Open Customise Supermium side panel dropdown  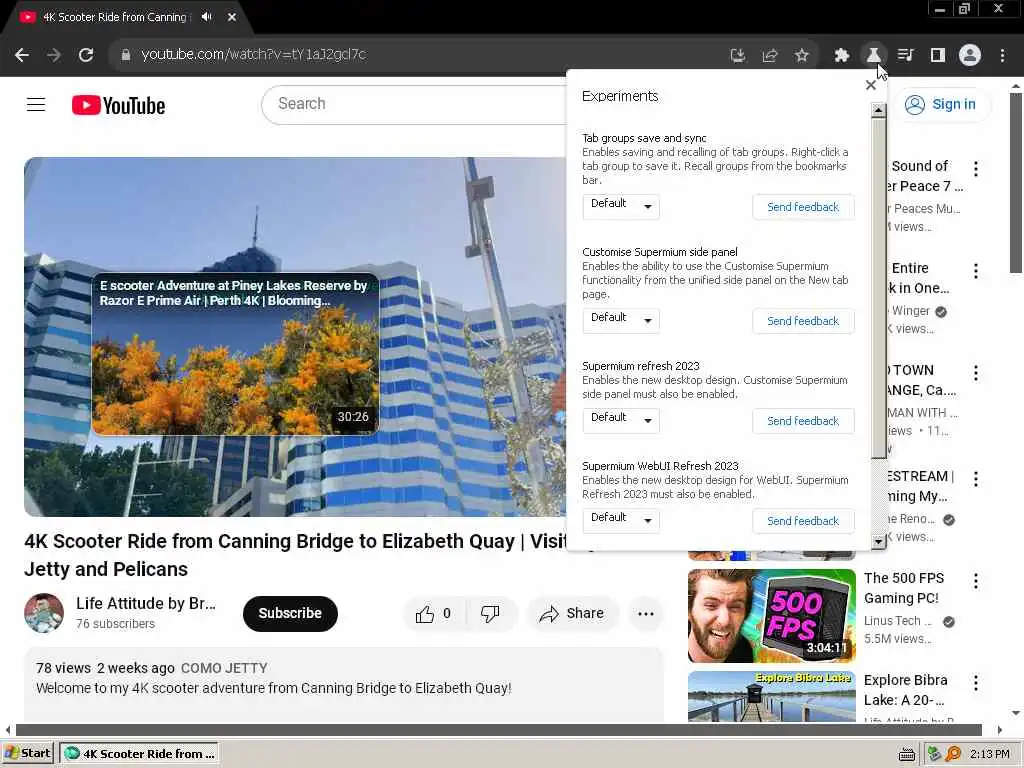(x=621, y=320)
